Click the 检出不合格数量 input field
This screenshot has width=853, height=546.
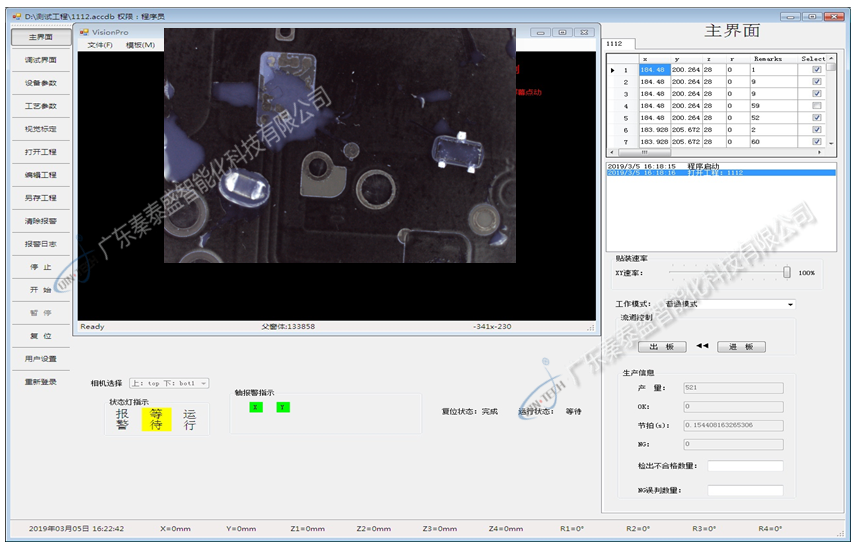pyautogui.click(x=745, y=466)
